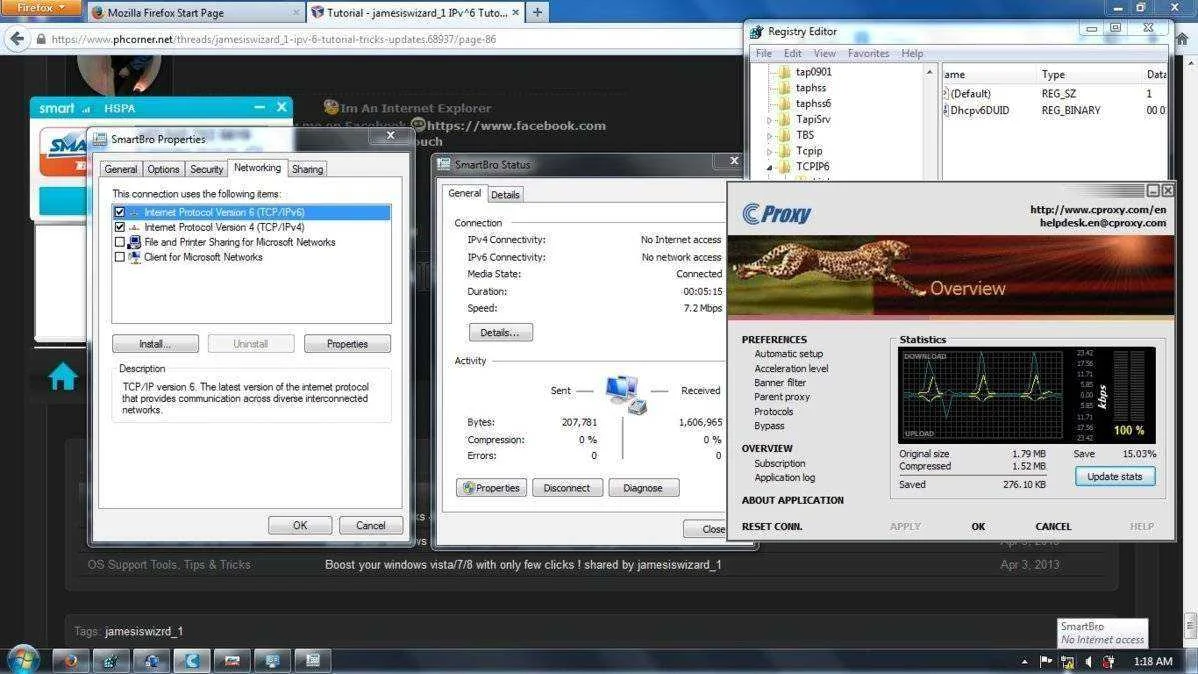Click the Action Center flag tray icon
The width and height of the screenshot is (1198, 674).
click(x=1046, y=662)
